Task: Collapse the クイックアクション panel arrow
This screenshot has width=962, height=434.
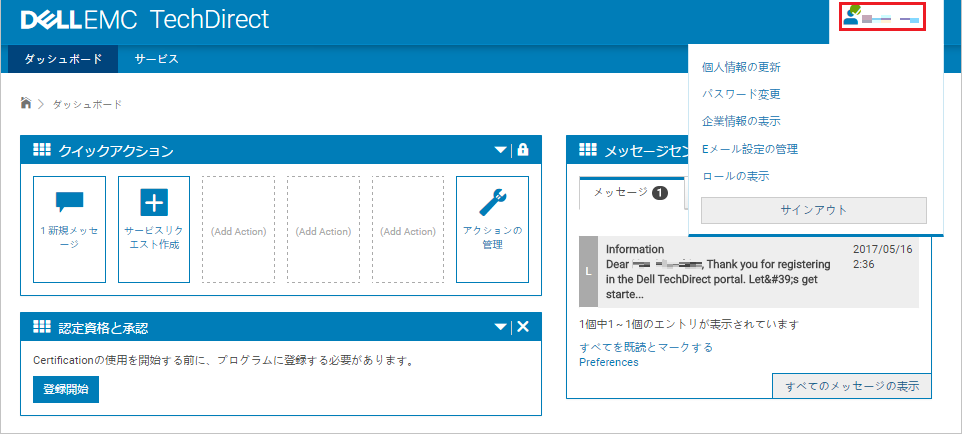Action: pyautogui.click(x=501, y=150)
